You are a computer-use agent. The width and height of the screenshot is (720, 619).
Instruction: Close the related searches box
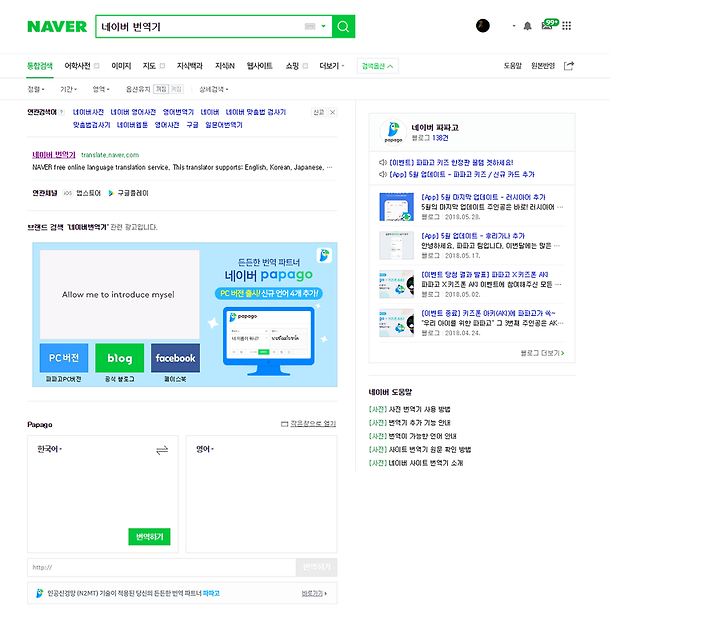pyautogui.click(x=332, y=112)
